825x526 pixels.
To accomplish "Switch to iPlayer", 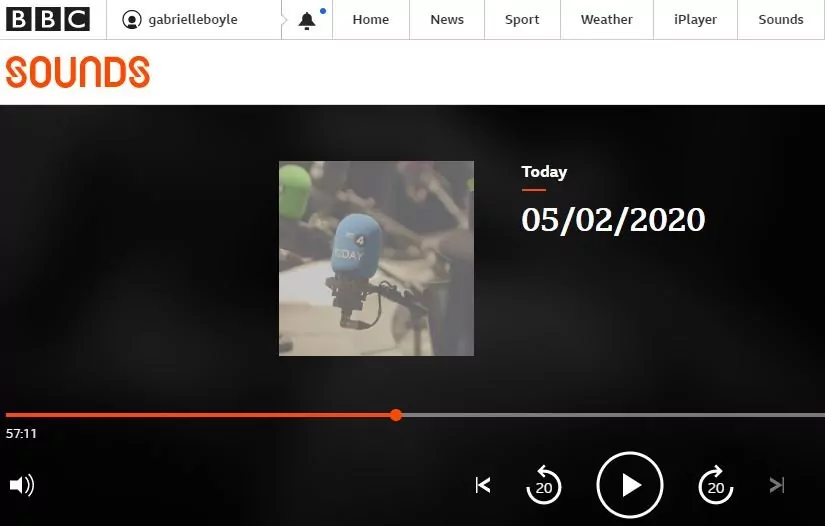I will tap(695, 20).
